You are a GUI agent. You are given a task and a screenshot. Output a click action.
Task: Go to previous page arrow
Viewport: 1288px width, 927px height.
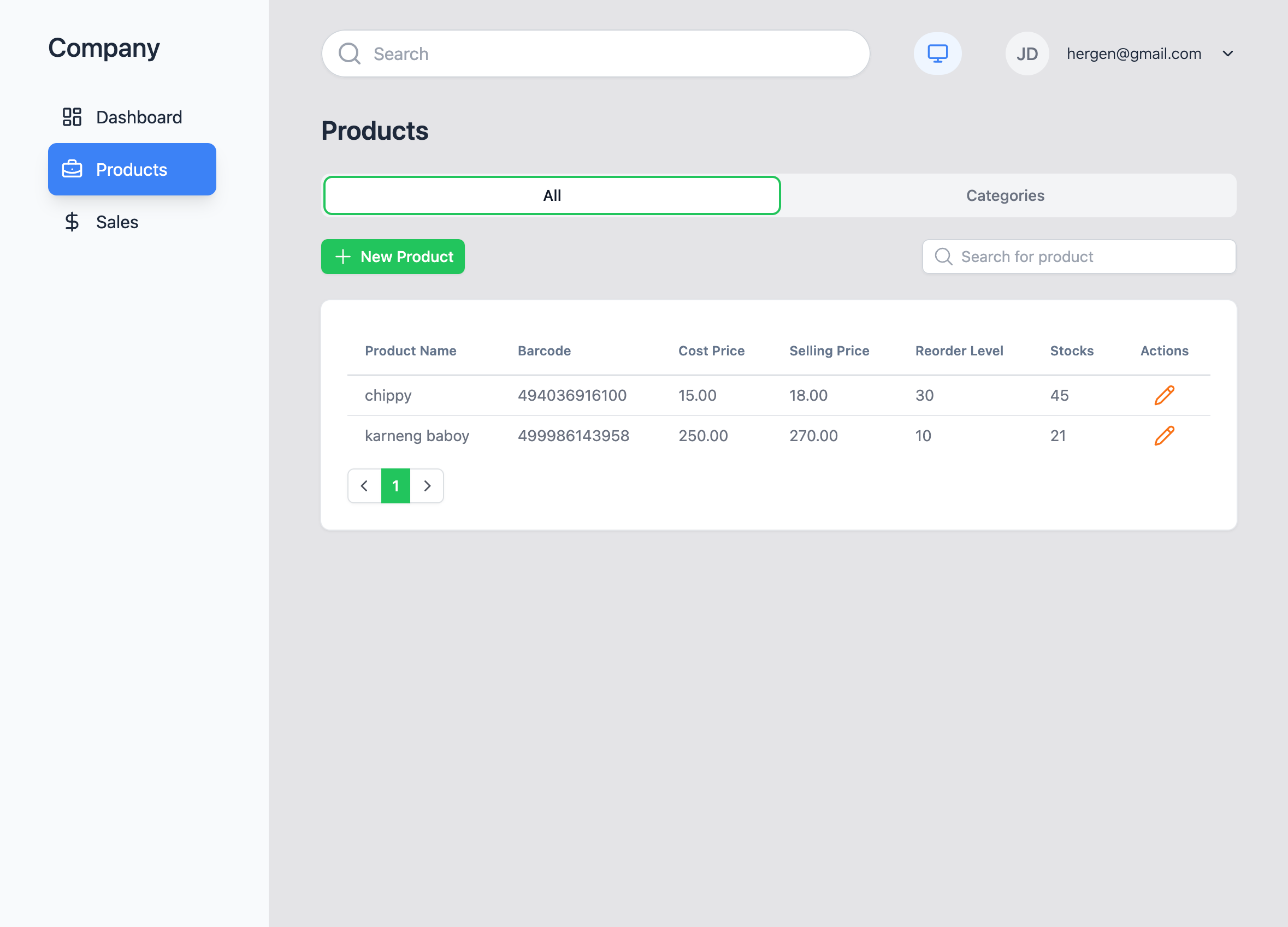pyautogui.click(x=364, y=486)
